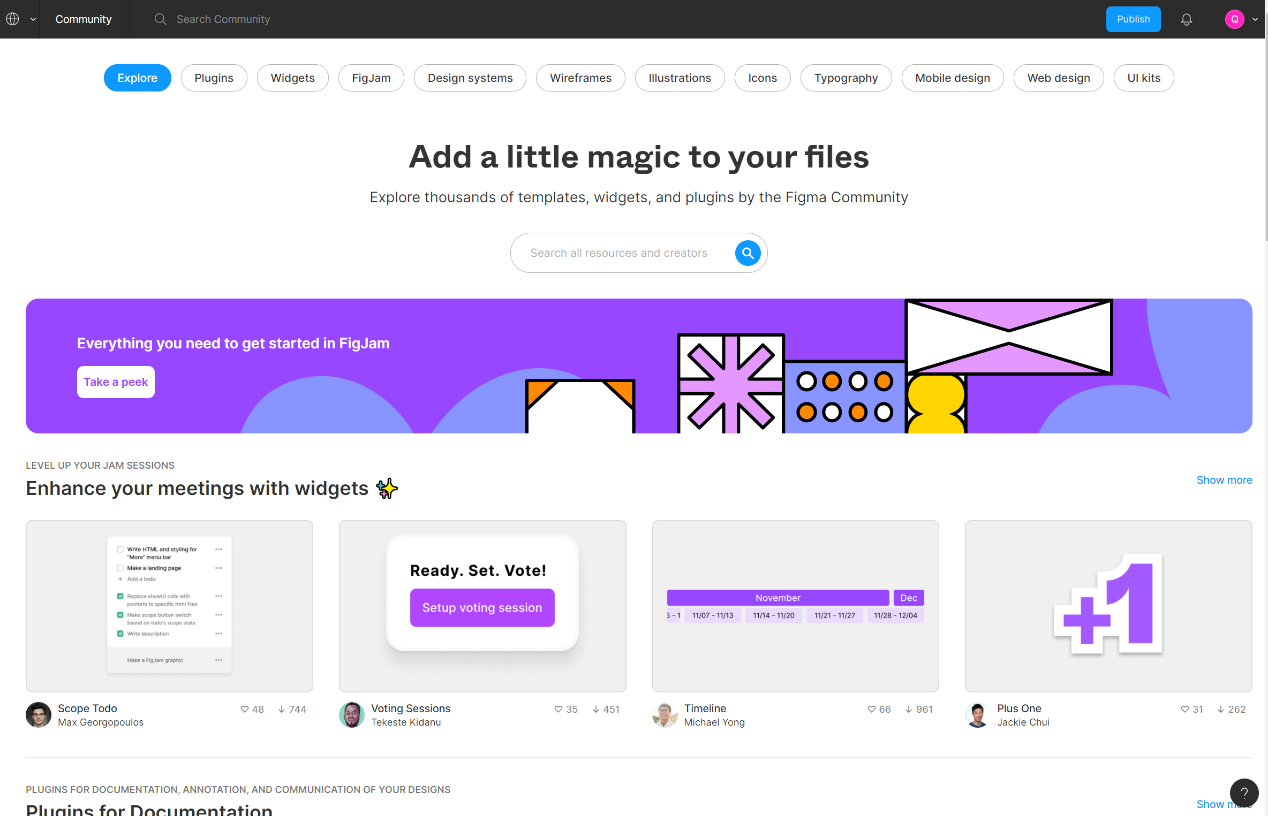The image size is (1268, 816).
Task: Click Jackie Chui's avatar
Action: tap(978, 715)
